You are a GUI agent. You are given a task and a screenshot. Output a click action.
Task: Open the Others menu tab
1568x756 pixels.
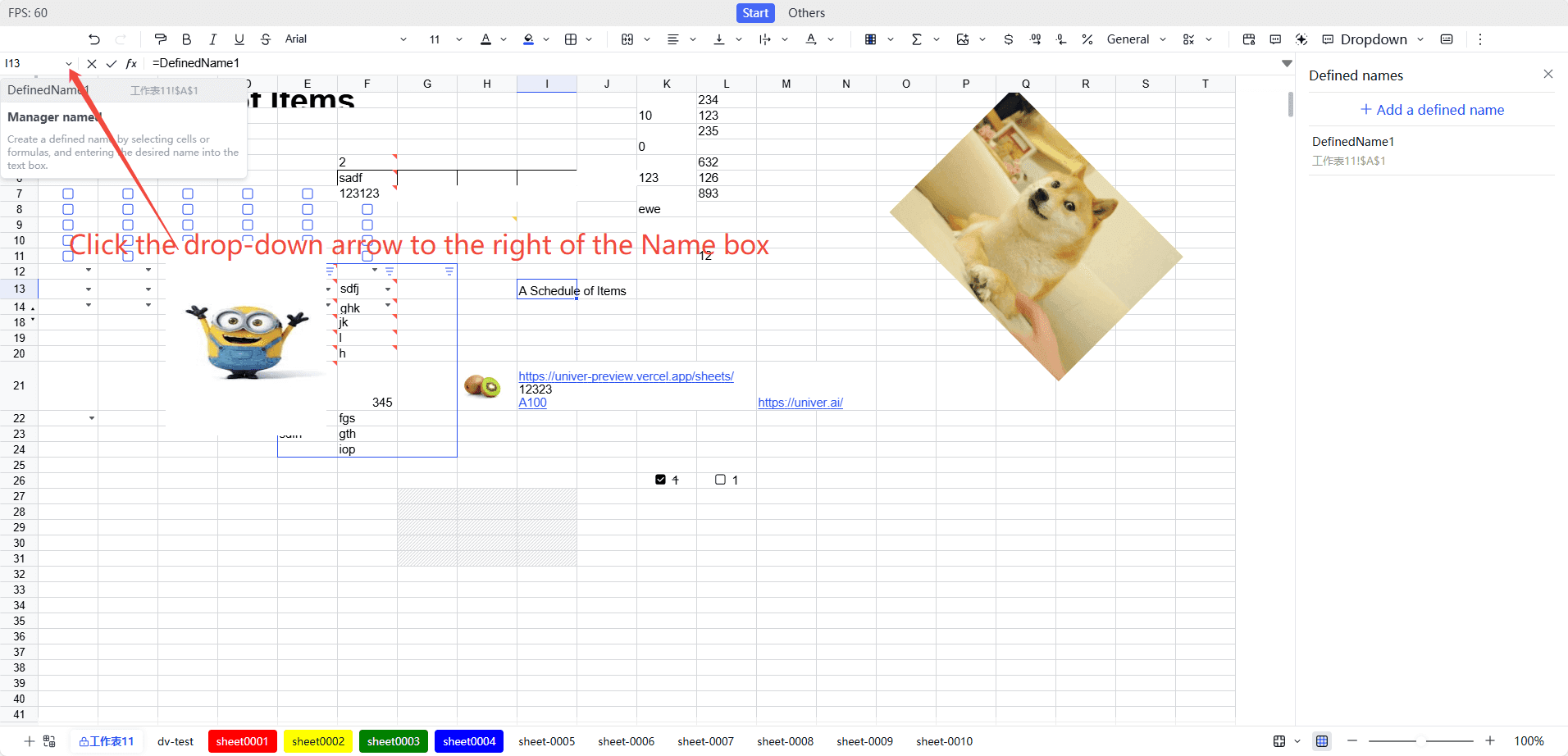tap(807, 13)
